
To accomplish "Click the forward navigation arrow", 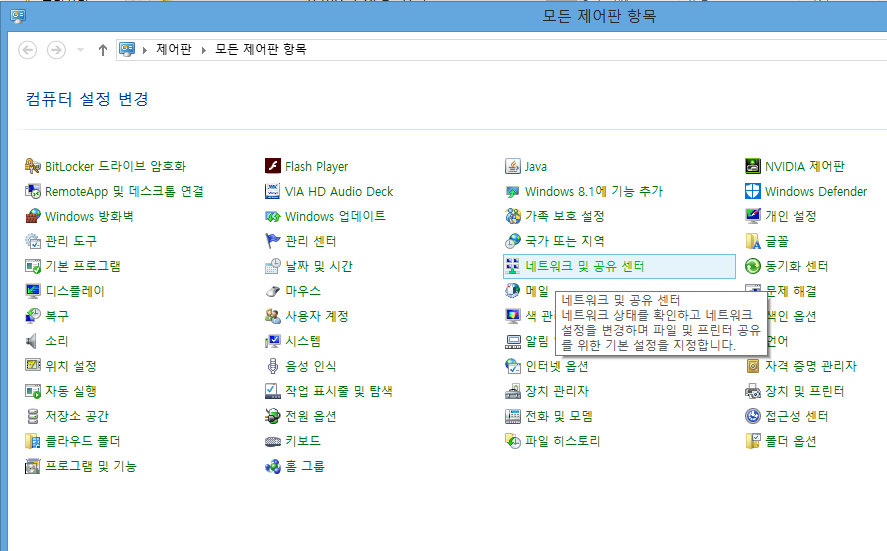I will (56, 50).
